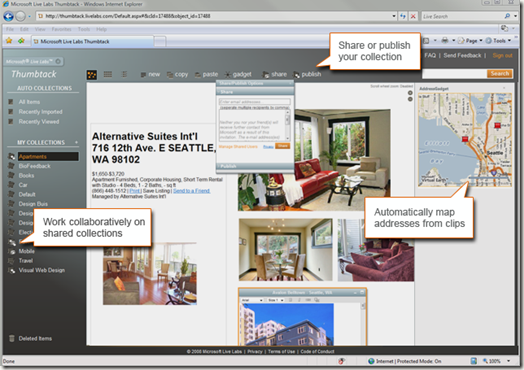The width and height of the screenshot is (524, 370).
Task: Click the Seattle map in AddressGadget
Action: pos(465,140)
